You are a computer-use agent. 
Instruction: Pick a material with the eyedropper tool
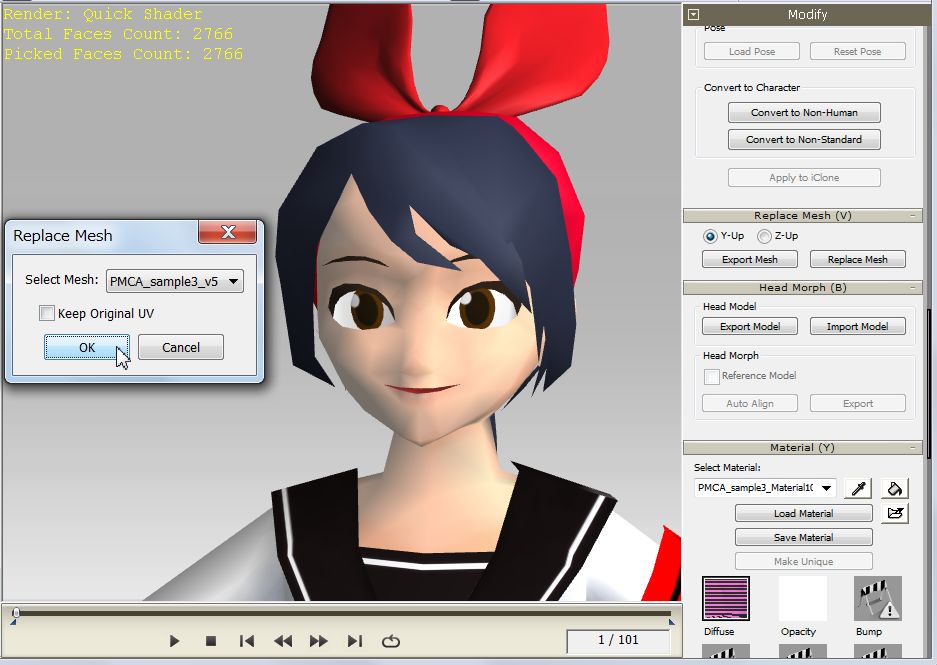[858, 488]
